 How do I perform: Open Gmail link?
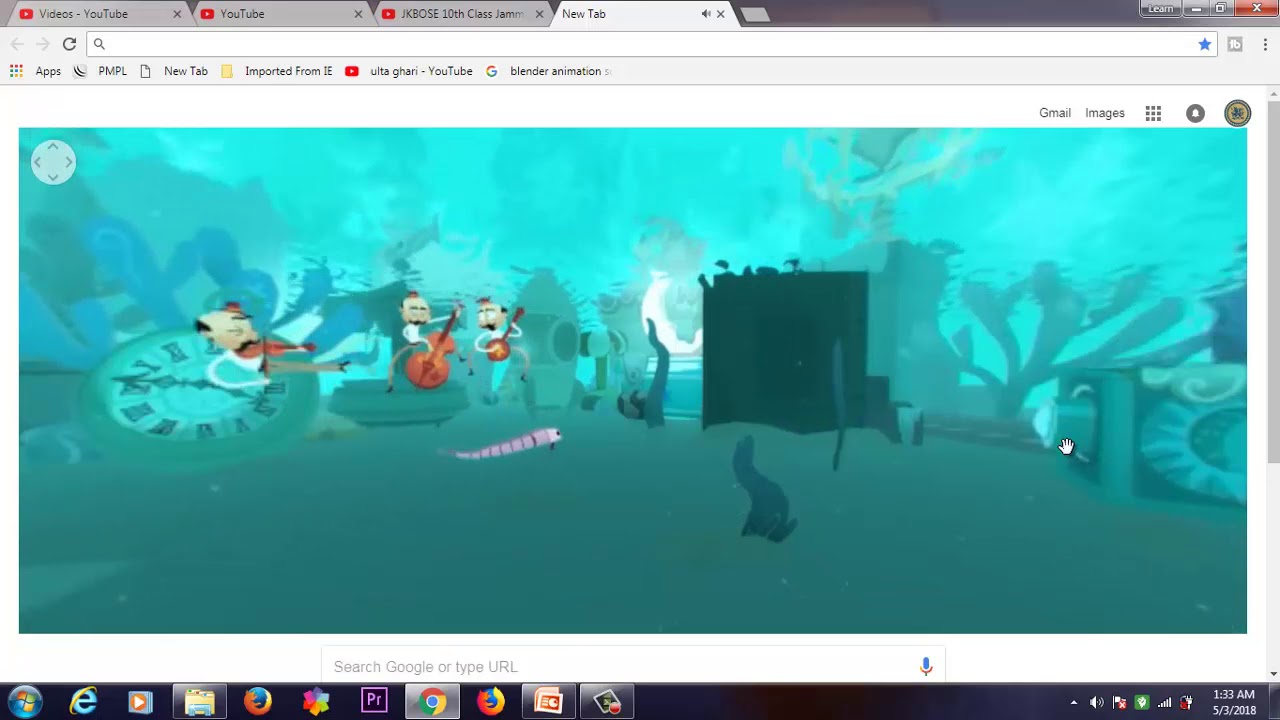pos(1055,113)
